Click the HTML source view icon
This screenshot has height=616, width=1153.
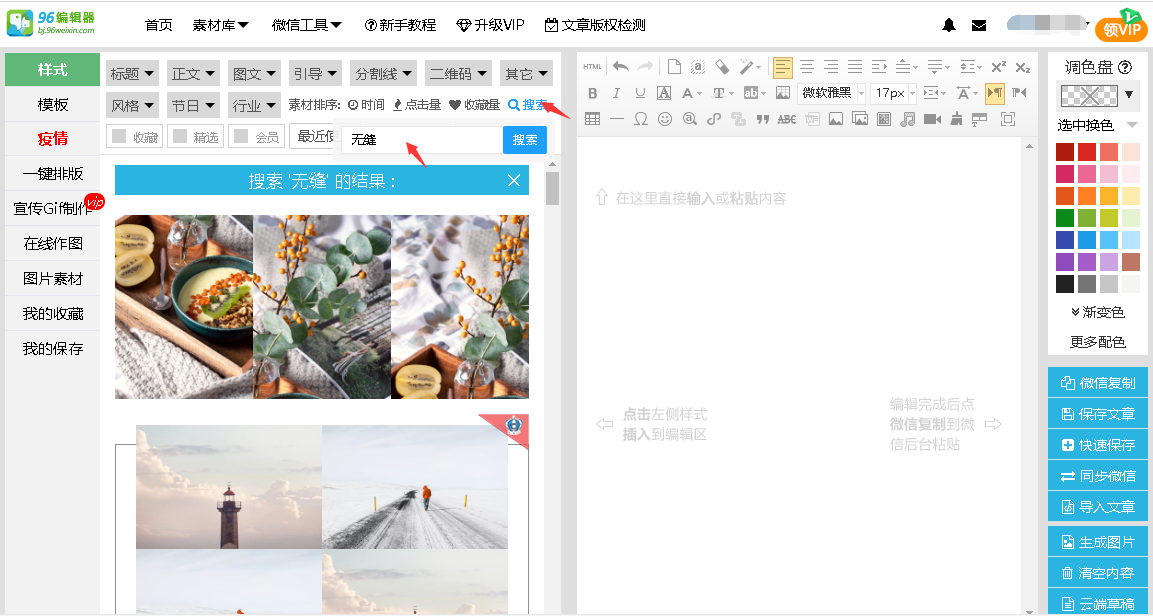pos(592,67)
